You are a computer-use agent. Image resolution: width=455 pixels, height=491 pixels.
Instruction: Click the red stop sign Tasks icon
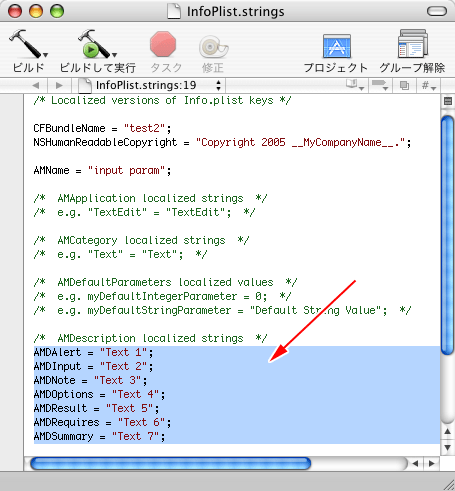pos(163,44)
